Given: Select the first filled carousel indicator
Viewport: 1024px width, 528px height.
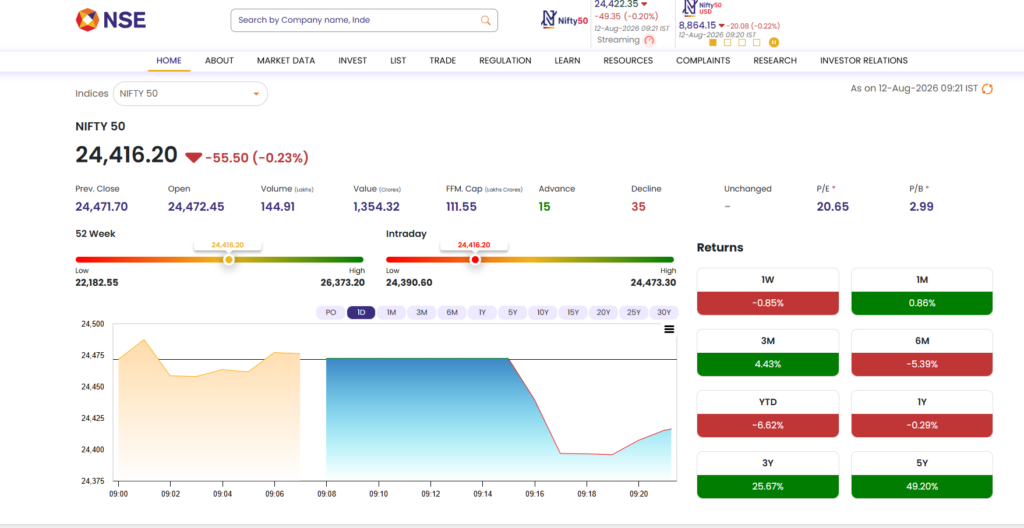Looking at the screenshot, I should [712, 42].
